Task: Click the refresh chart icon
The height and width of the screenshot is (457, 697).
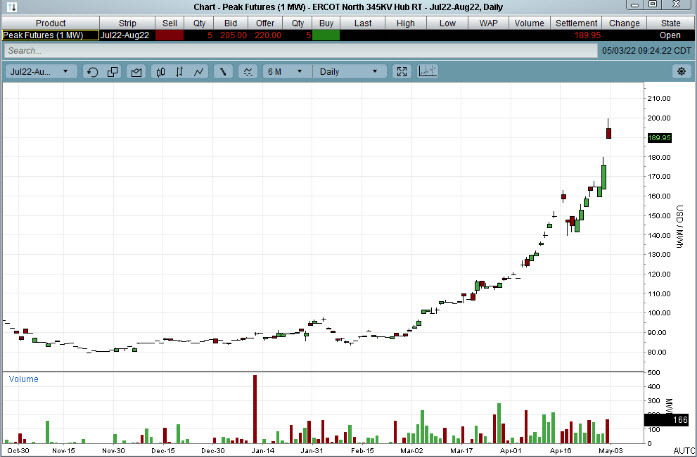Action: coord(92,72)
